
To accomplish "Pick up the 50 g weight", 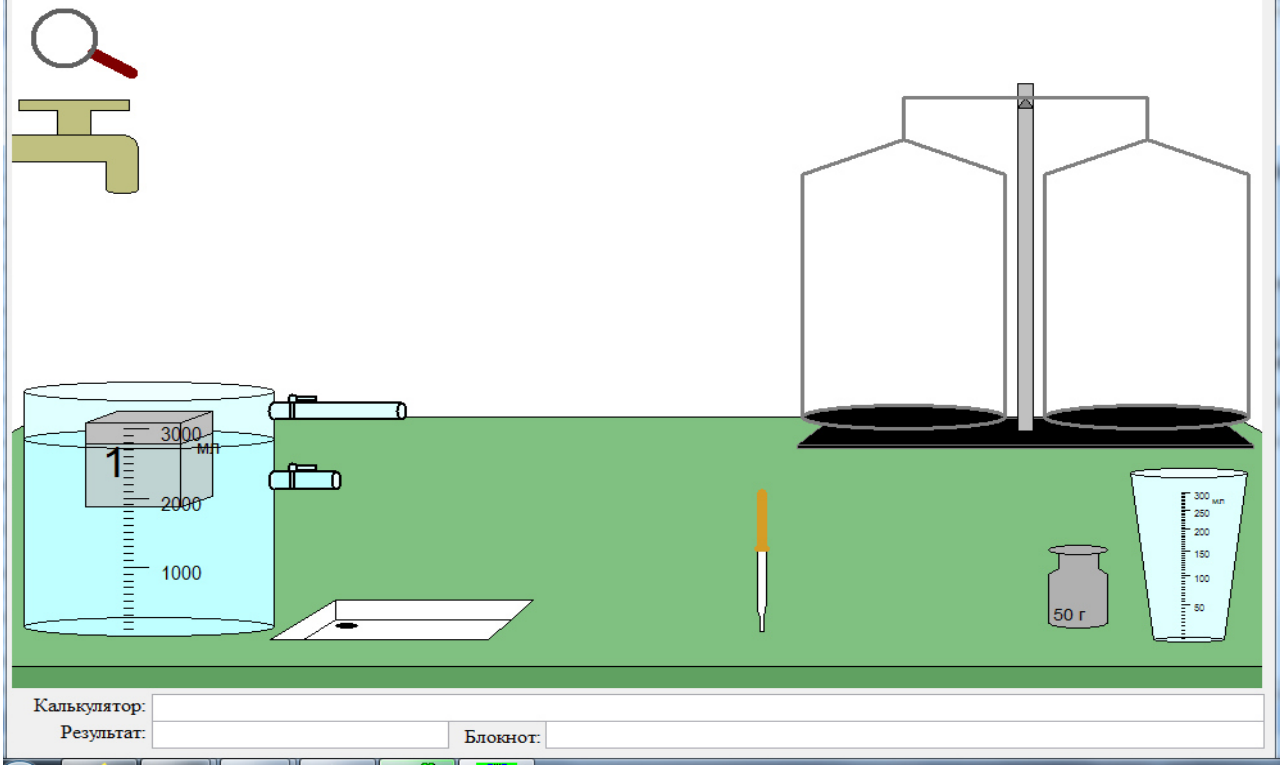I will click(x=1078, y=587).
